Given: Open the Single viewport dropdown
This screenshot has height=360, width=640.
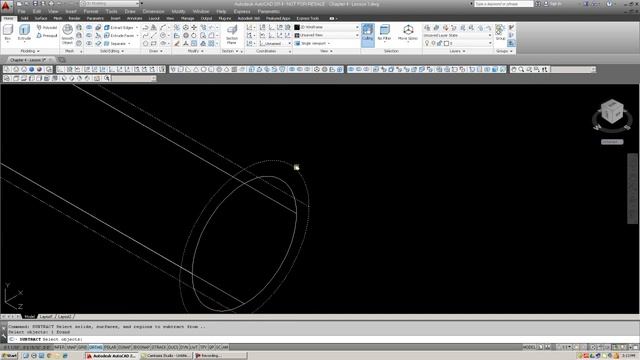Looking at the screenshot, I should point(313,43).
